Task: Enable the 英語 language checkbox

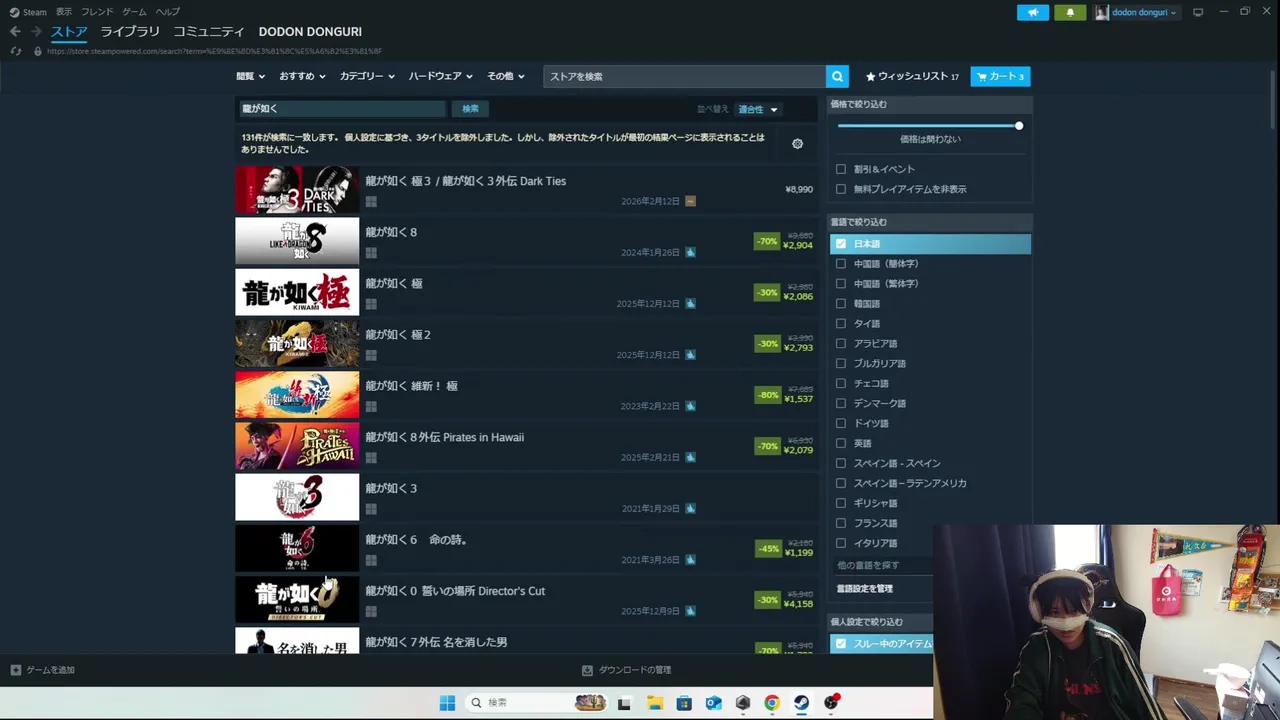Action: point(841,443)
